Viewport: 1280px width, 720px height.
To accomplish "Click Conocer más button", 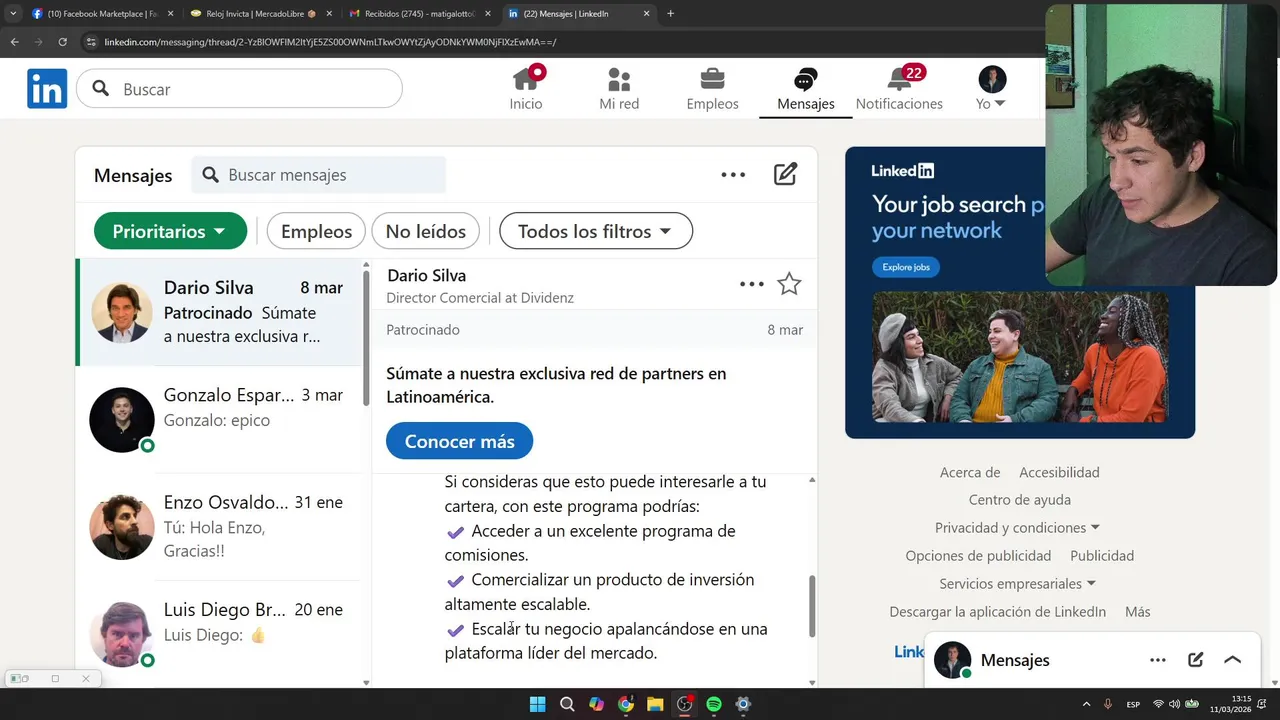I will [459, 441].
